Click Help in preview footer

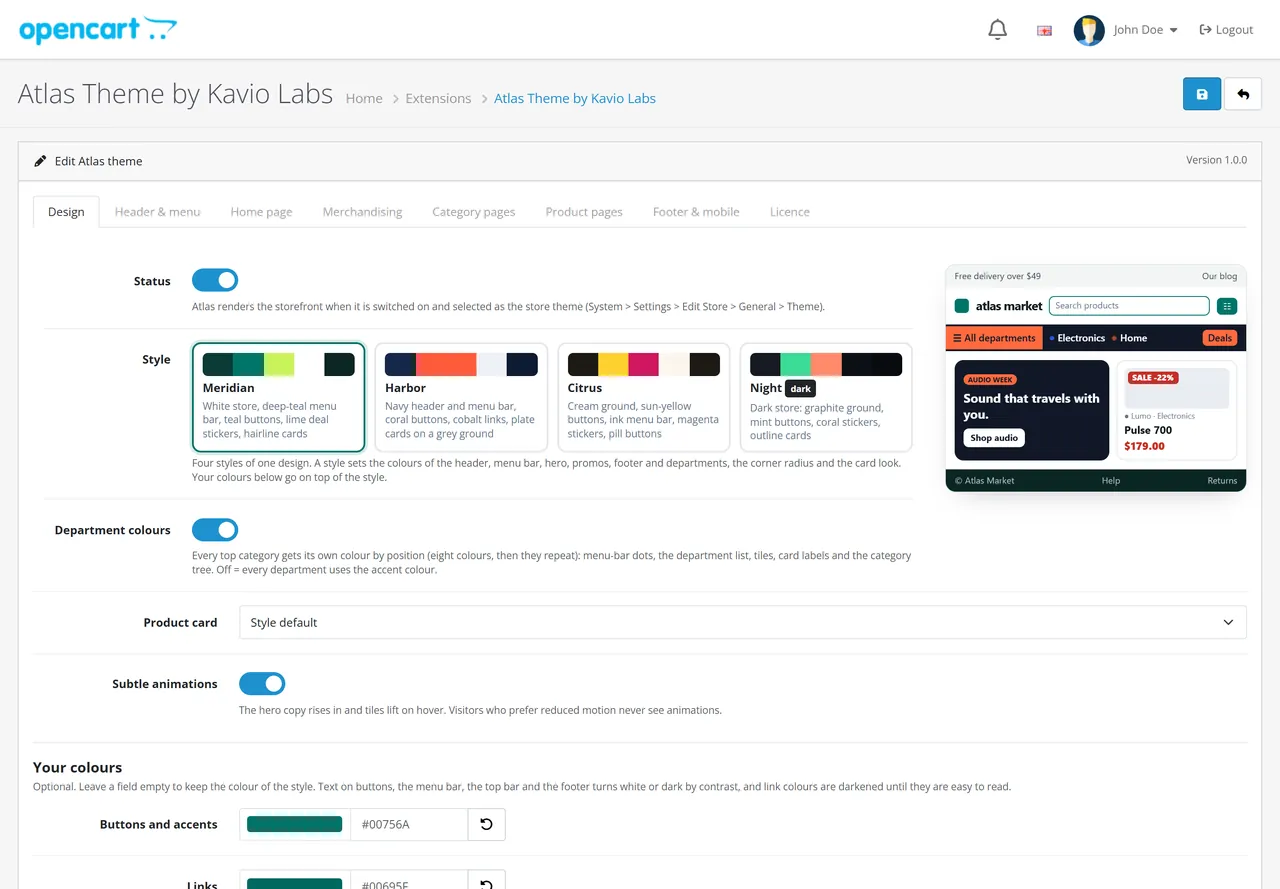point(1110,481)
